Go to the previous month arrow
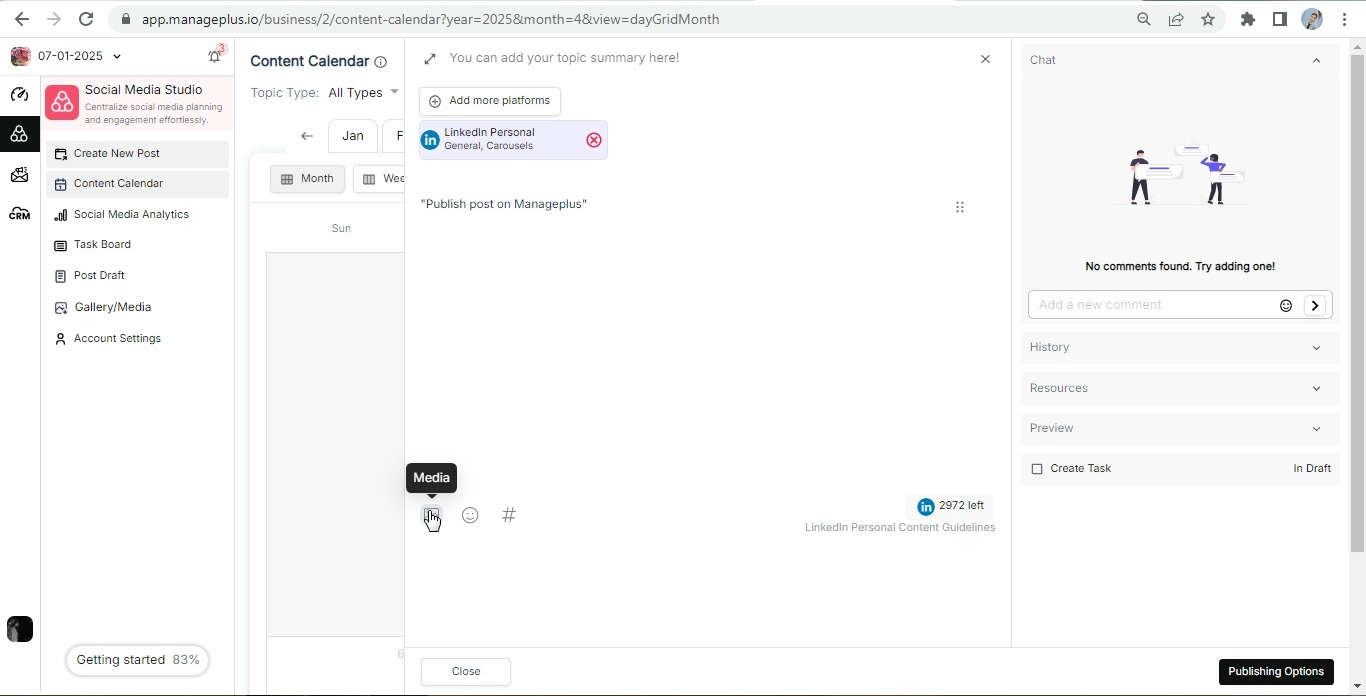 pos(307,136)
